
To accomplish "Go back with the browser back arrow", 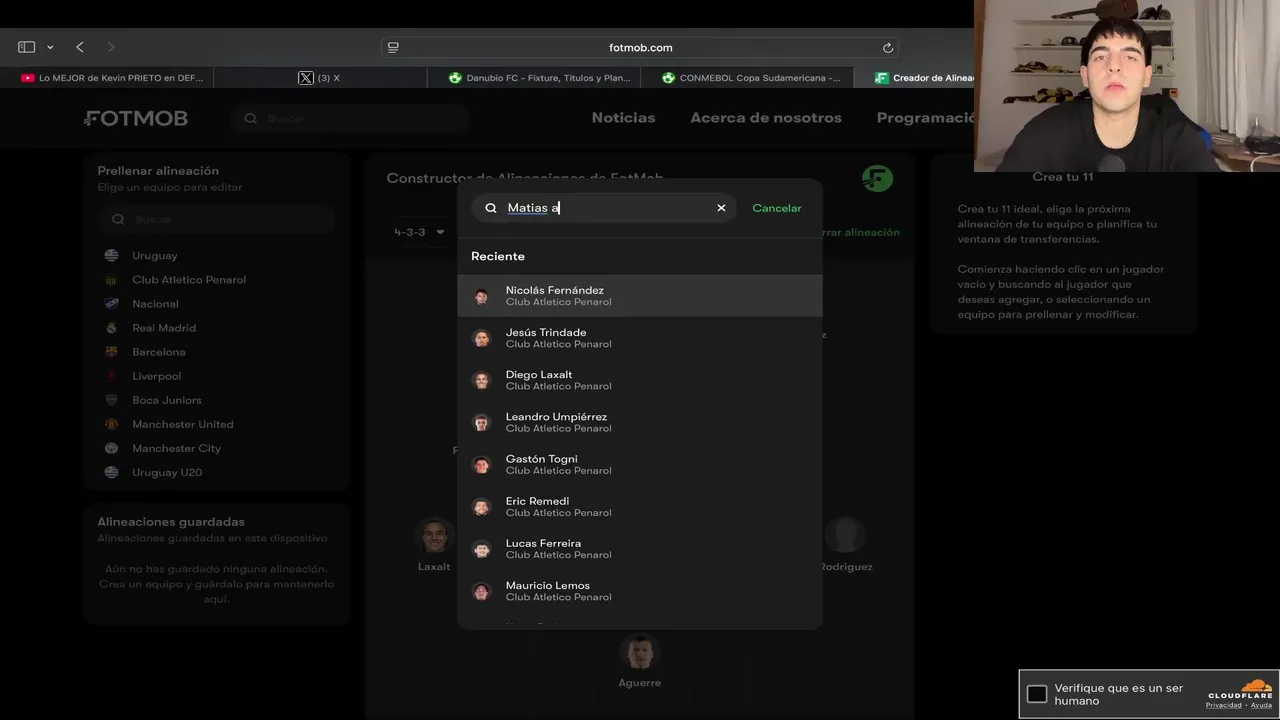I will (x=80, y=47).
